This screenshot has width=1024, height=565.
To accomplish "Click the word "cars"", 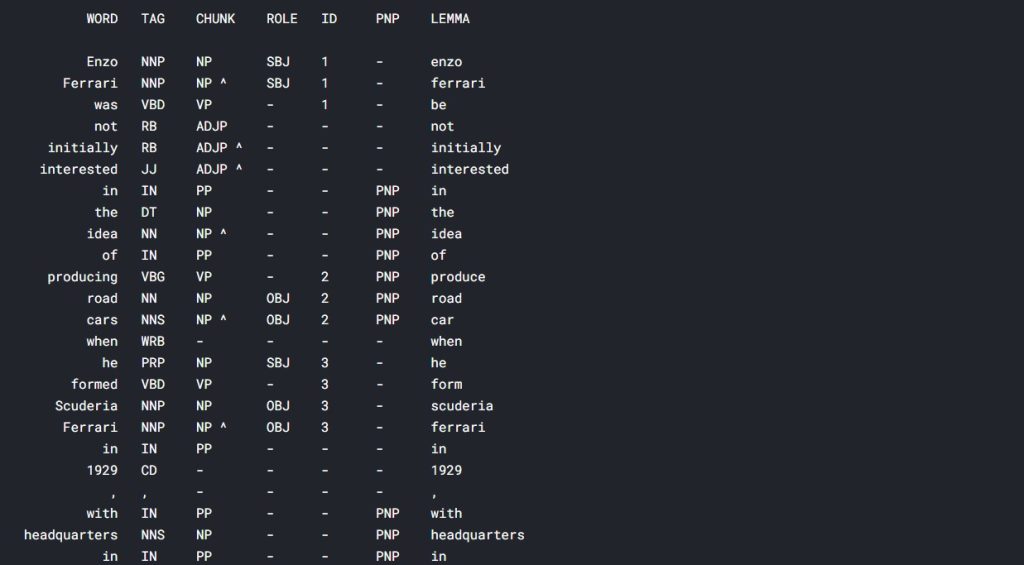I will 101,320.
